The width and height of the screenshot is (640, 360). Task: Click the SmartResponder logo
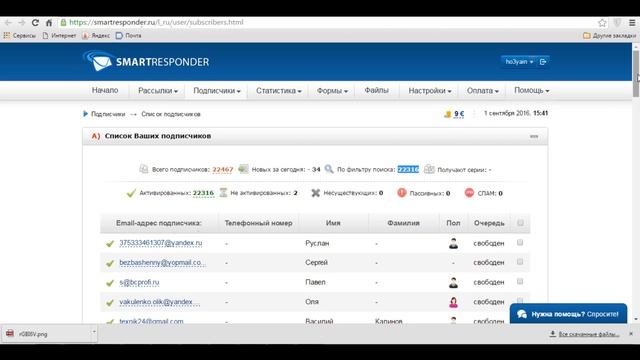(x=146, y=61)
